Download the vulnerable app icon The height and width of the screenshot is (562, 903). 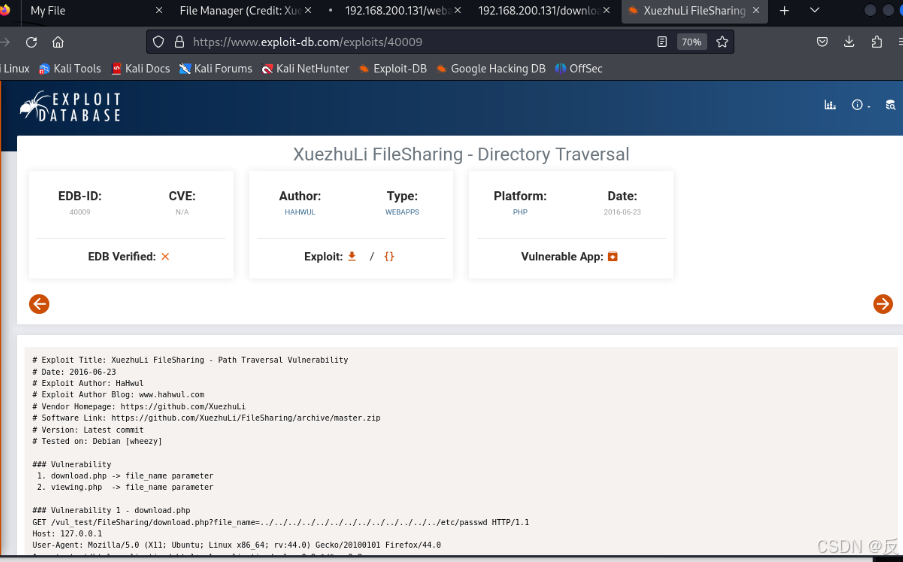click(x=613, y=256)
